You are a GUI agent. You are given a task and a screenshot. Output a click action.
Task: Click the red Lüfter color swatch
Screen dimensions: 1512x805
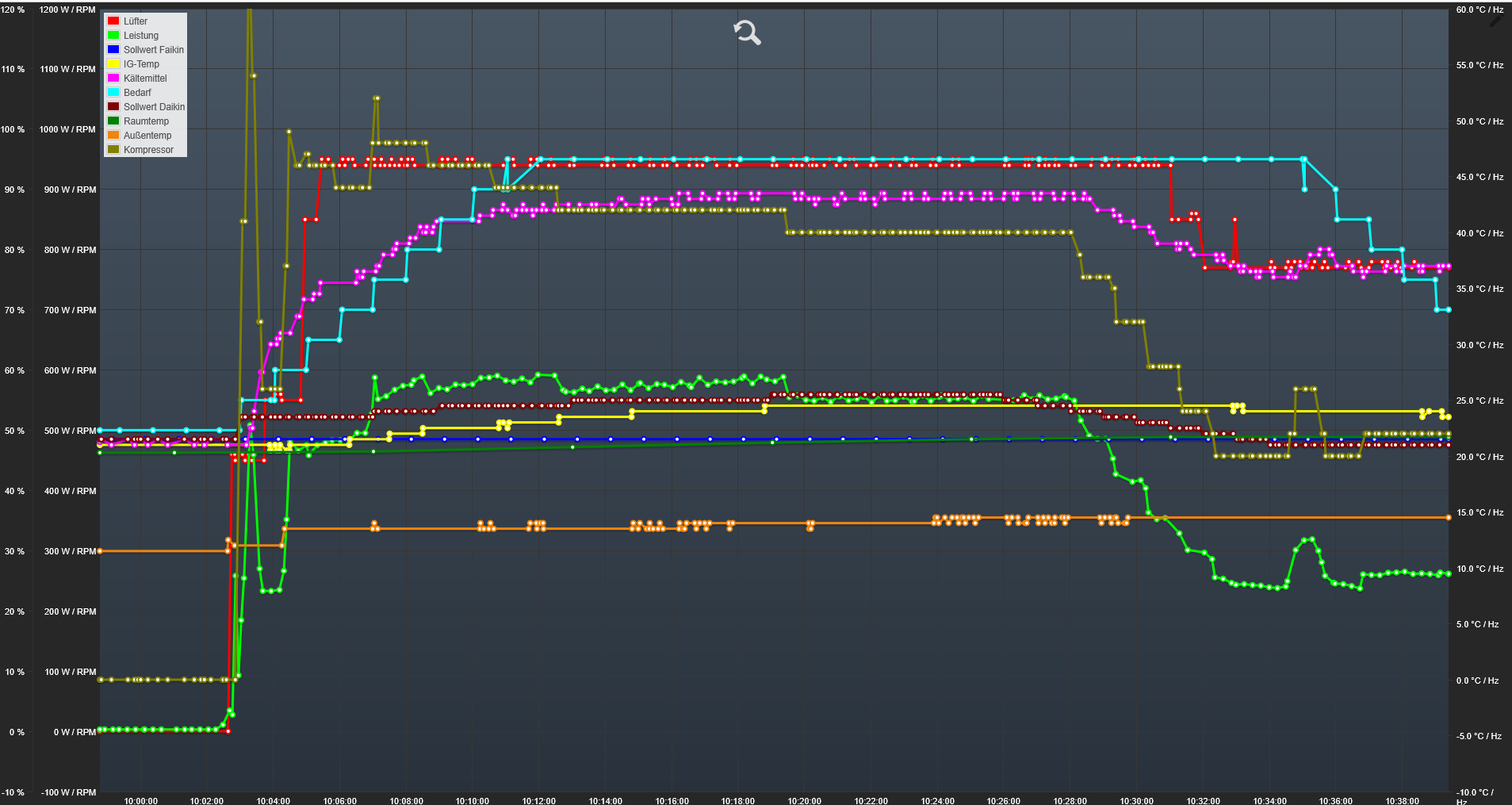pyautogui.click(x=113, y=21)
